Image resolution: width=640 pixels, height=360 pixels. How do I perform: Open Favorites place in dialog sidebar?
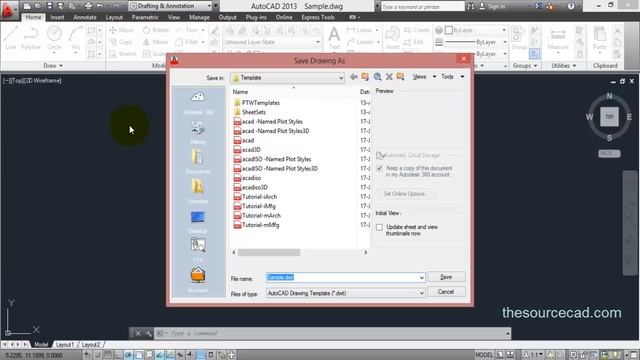click(198, 191)
